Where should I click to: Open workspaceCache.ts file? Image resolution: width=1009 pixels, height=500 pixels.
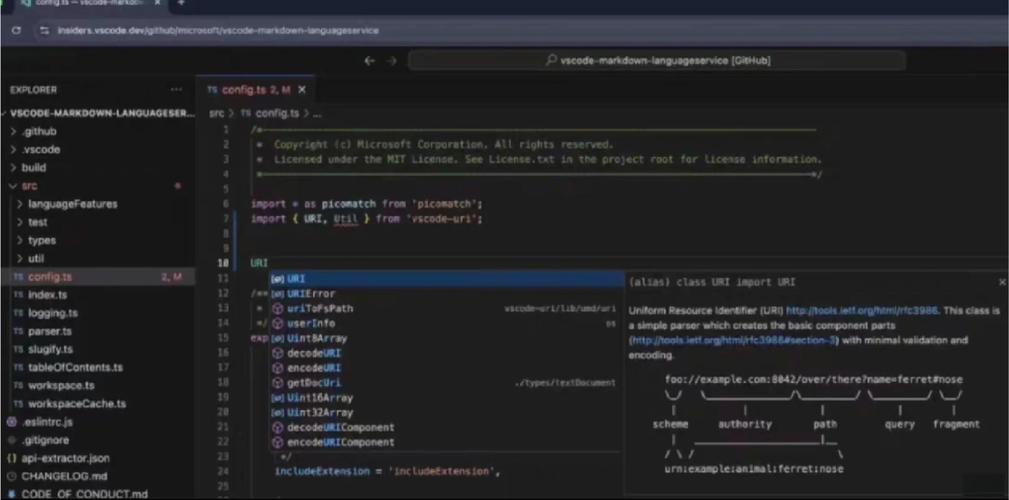[98, 404]
